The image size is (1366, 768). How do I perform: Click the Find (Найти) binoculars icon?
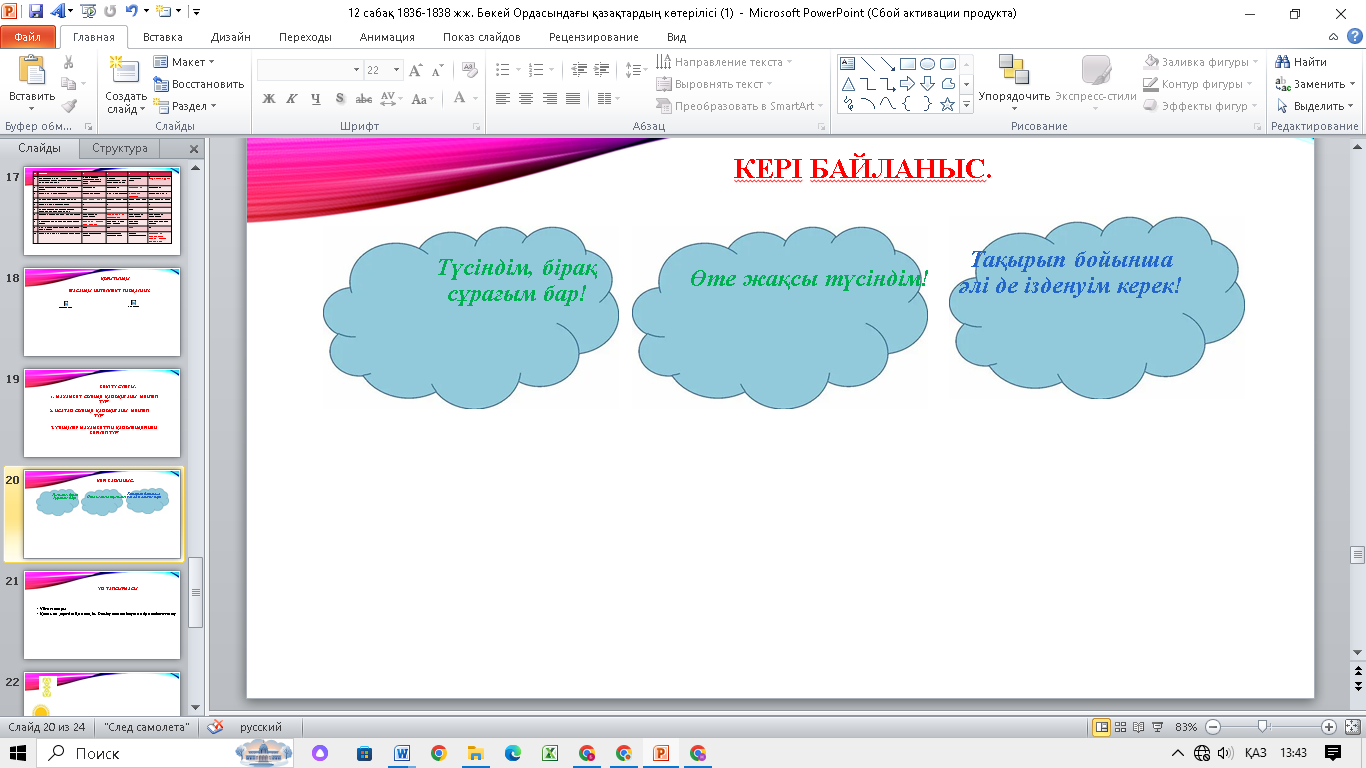(x=1283, y=62)
